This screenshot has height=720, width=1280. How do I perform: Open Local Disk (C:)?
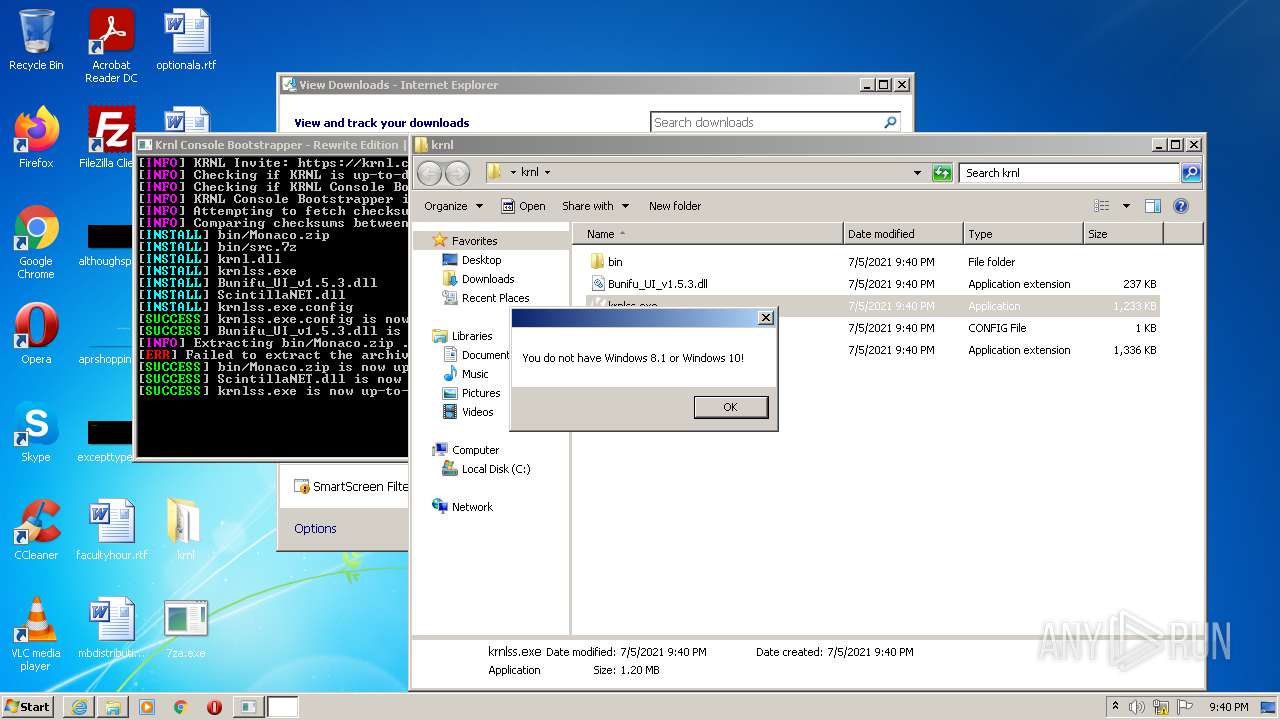tap(495, 469)
